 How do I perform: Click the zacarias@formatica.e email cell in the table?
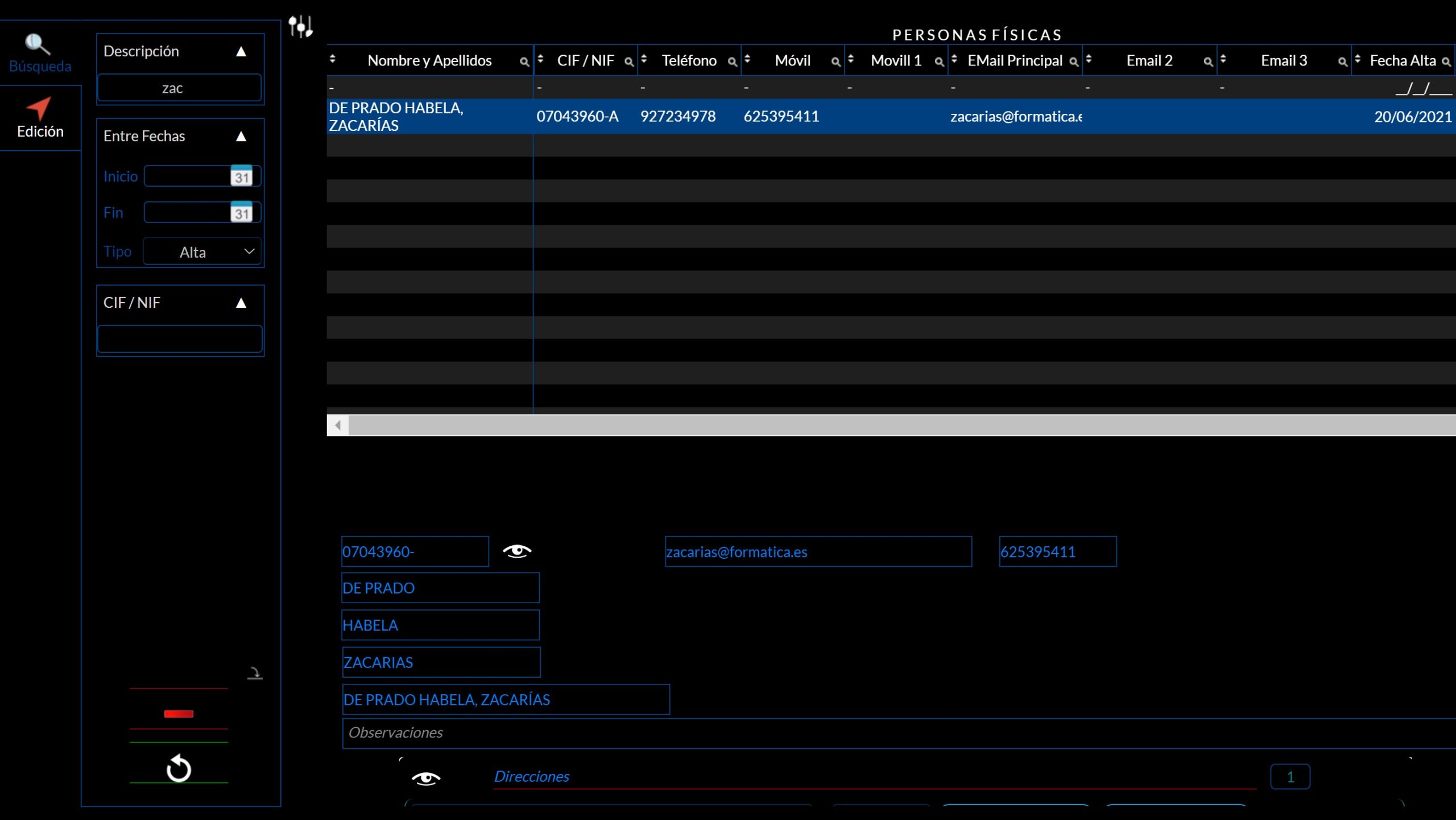tap(1016, 117)
